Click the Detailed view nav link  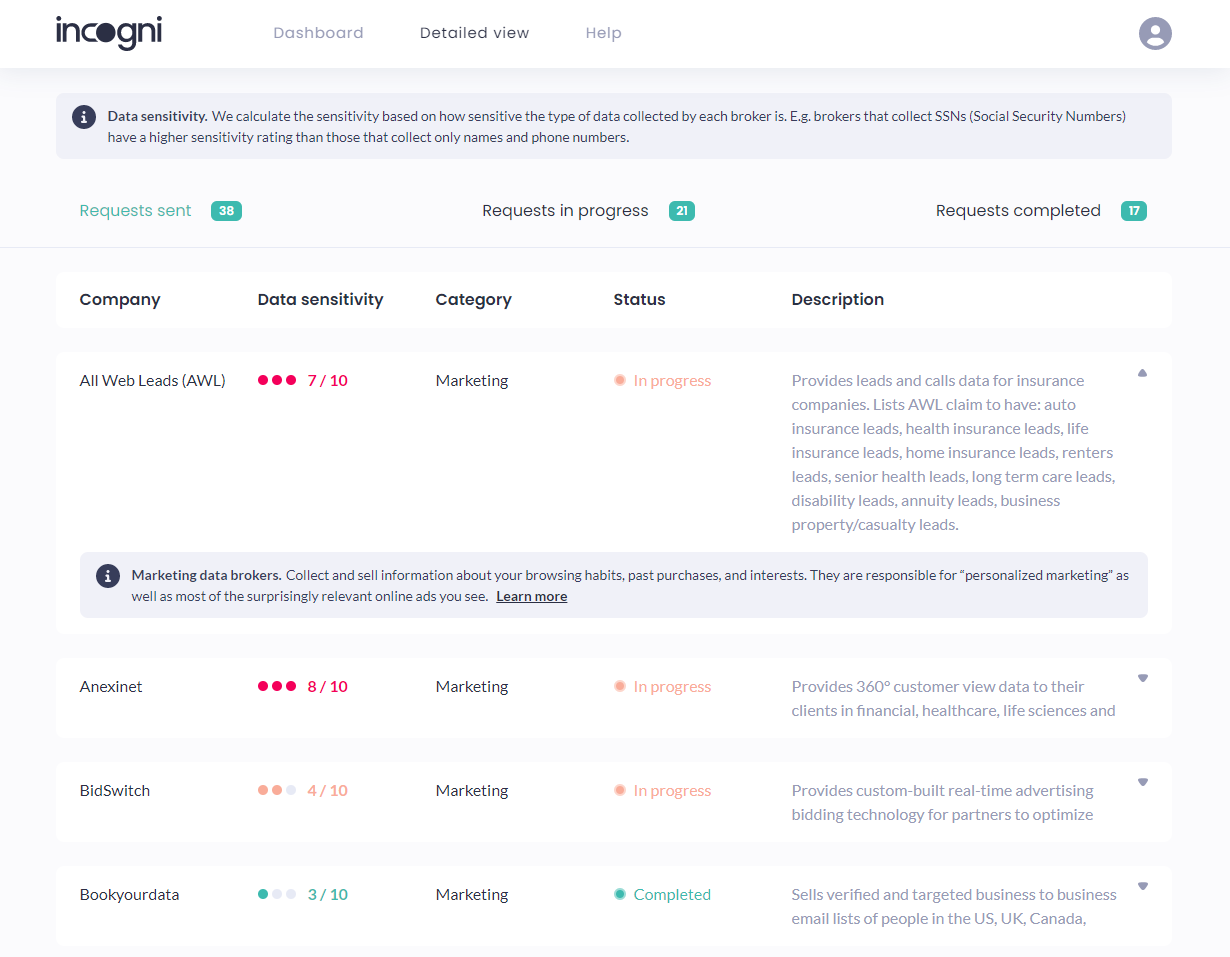[474, 33]
